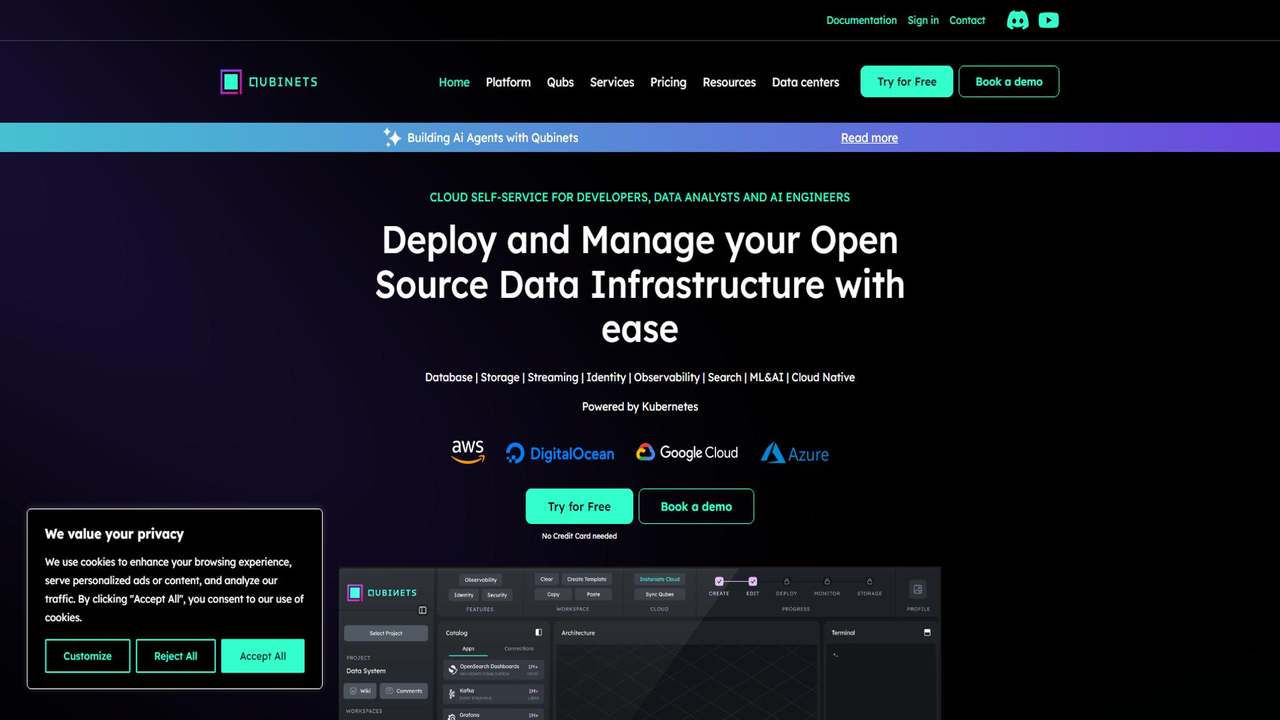Click Customize in the cookie banner

click(x=88, y=656)
